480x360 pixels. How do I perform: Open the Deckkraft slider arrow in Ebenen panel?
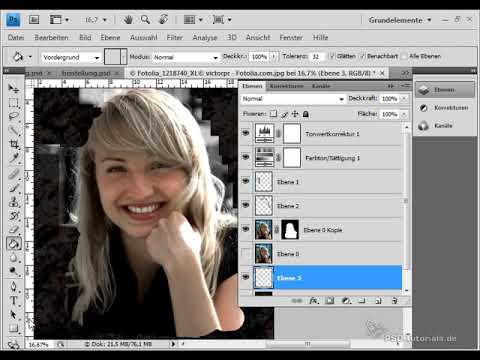(x=404, y=99)
